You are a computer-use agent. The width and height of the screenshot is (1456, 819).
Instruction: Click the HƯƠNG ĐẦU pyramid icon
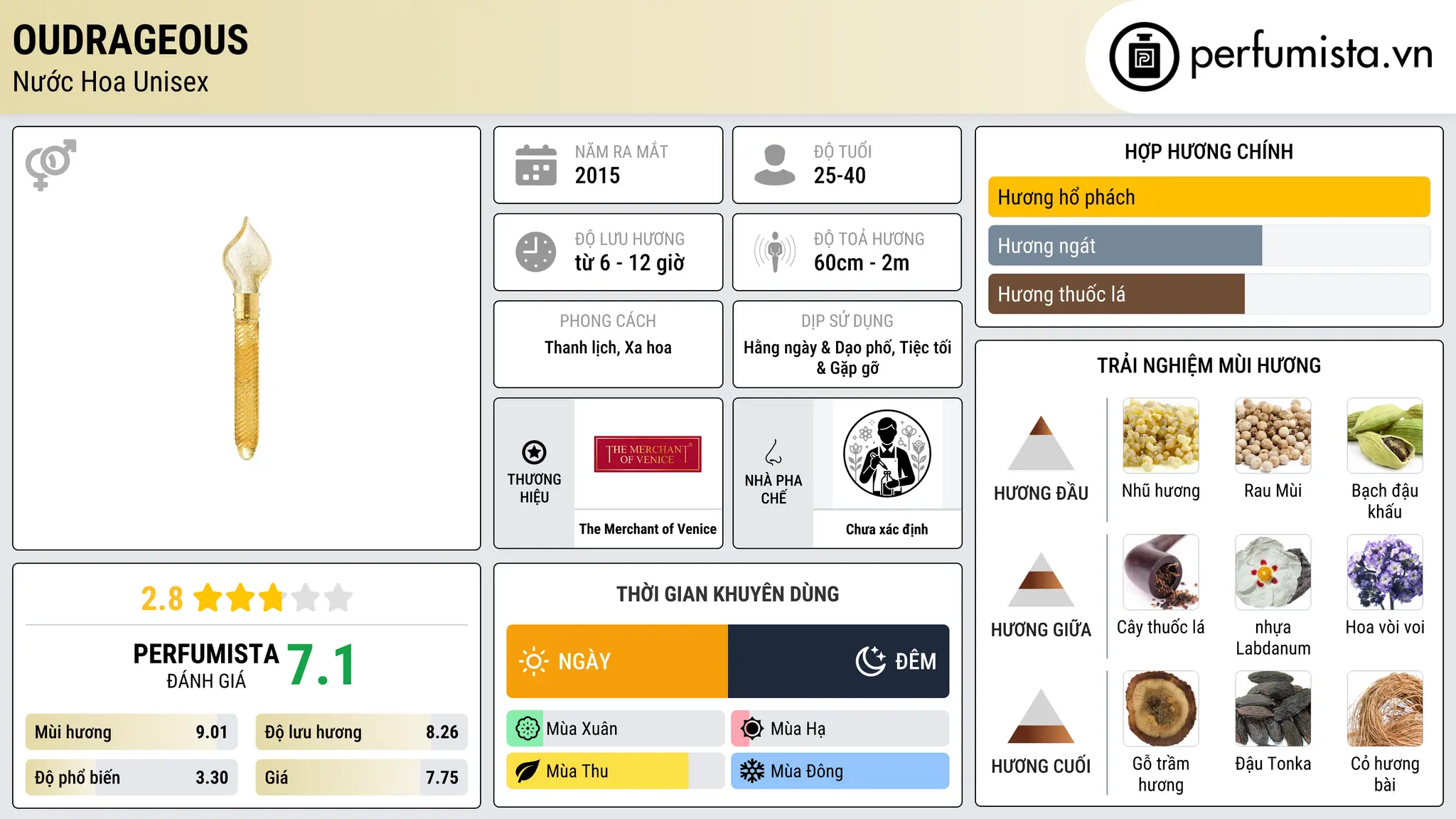point(1041,443)
